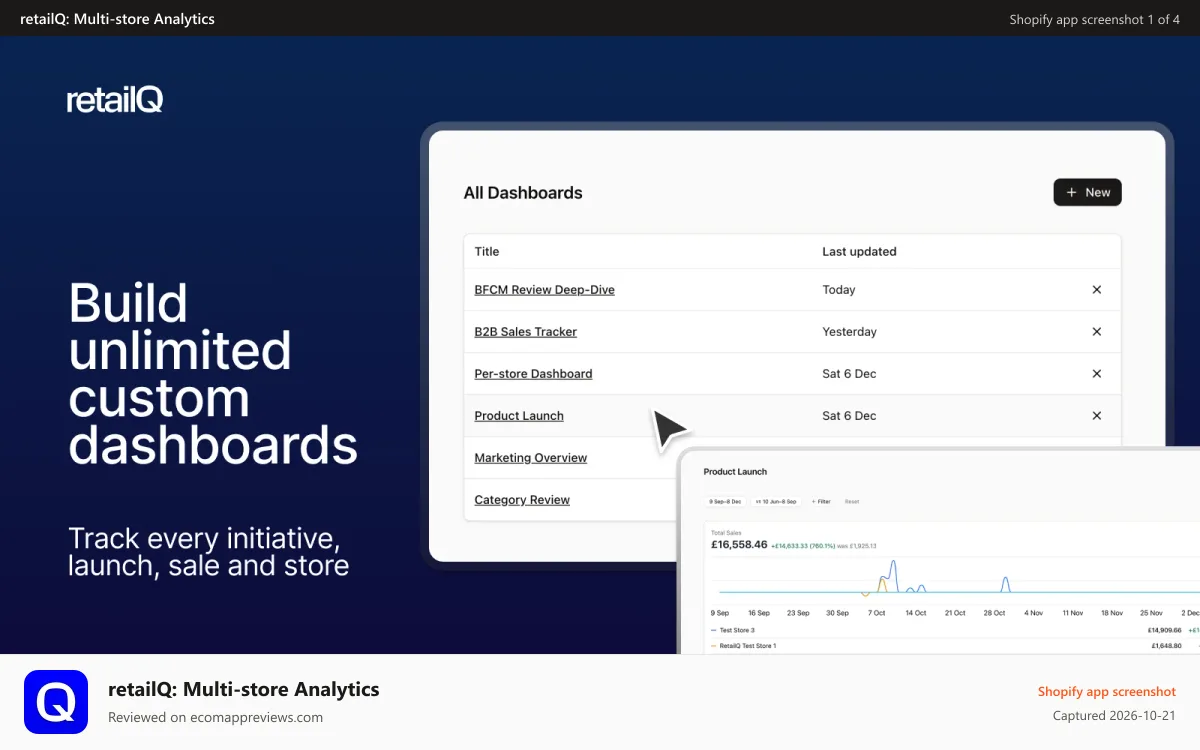
Task: Click the £14,909.66 value for Test Store 3
Action: point(1166,630)
